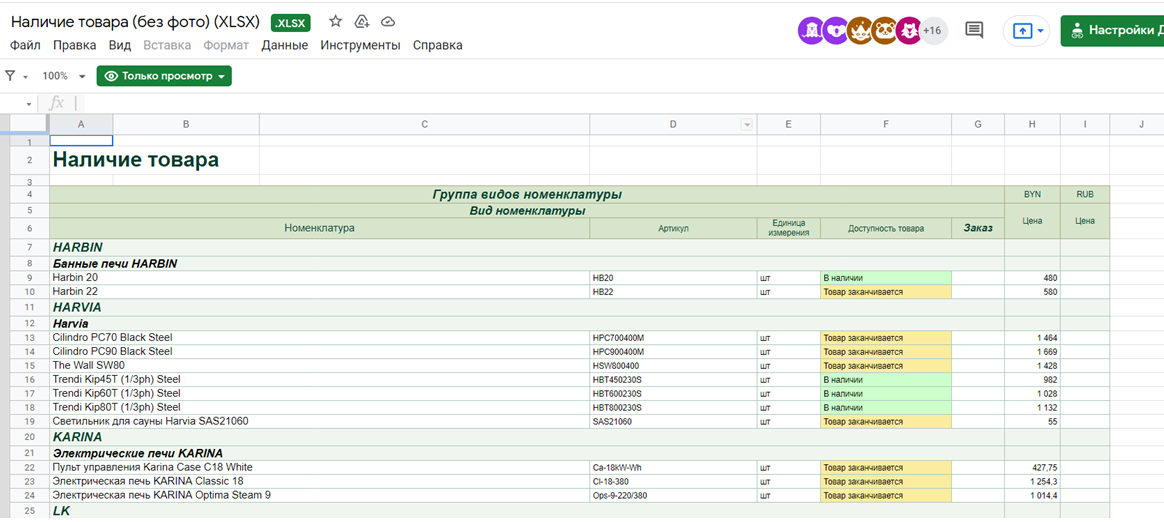The height and width of the screenshot is (522, 1164).
Task: Click the add-to-Drive icon beside the star
Action: 362,22
